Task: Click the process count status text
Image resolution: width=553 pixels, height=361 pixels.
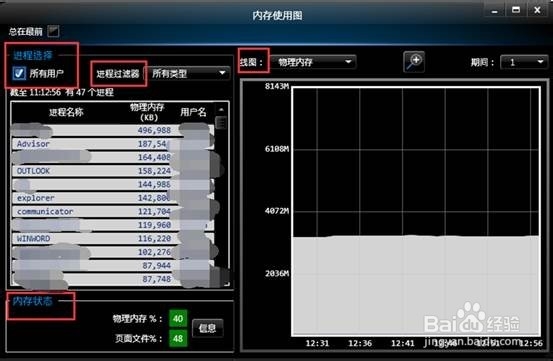Action: pyautogui.click(x=62, y=92)
